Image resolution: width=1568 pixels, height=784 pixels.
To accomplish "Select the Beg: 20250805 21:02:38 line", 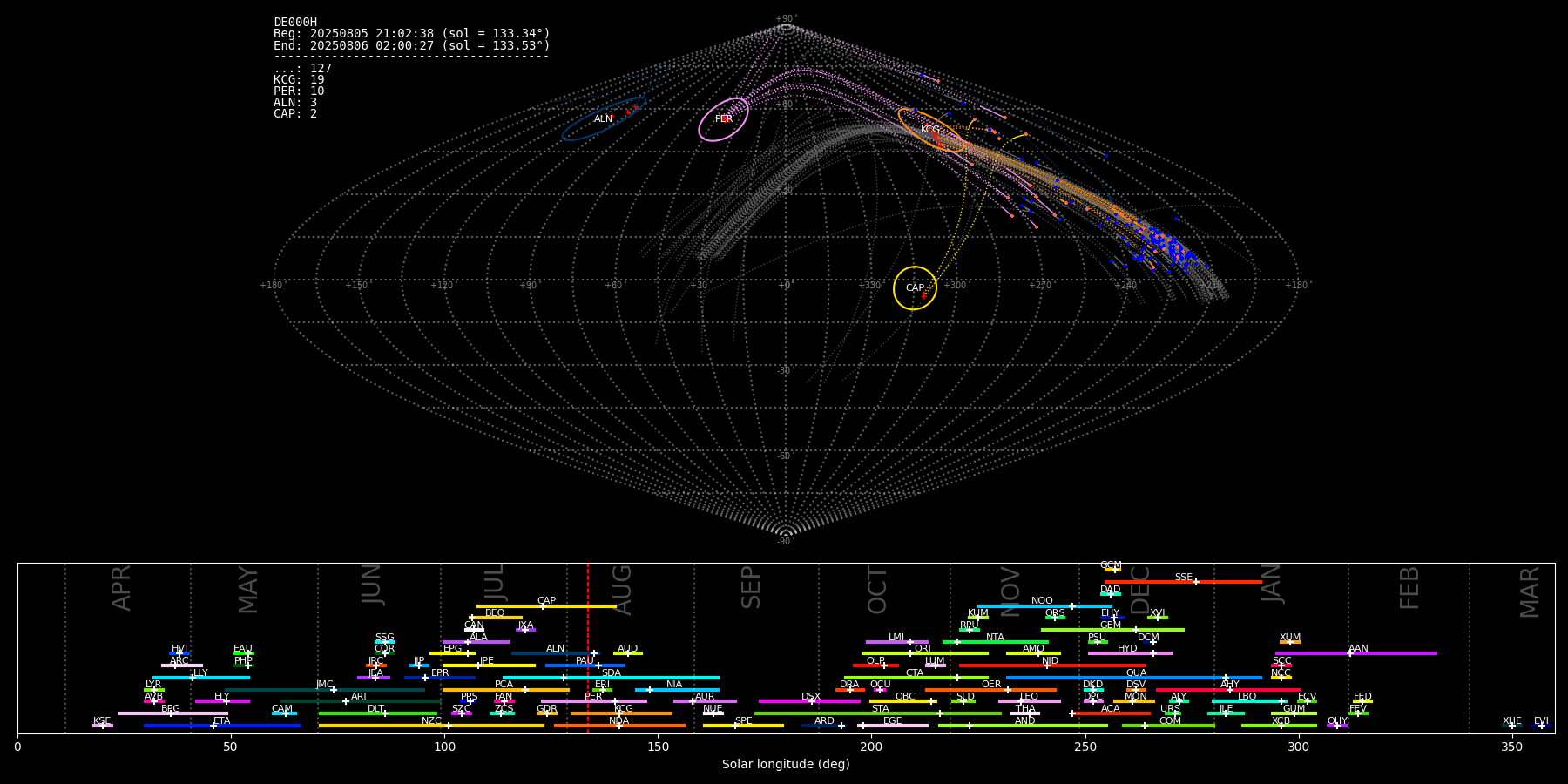I will click(x=412, y=34).
